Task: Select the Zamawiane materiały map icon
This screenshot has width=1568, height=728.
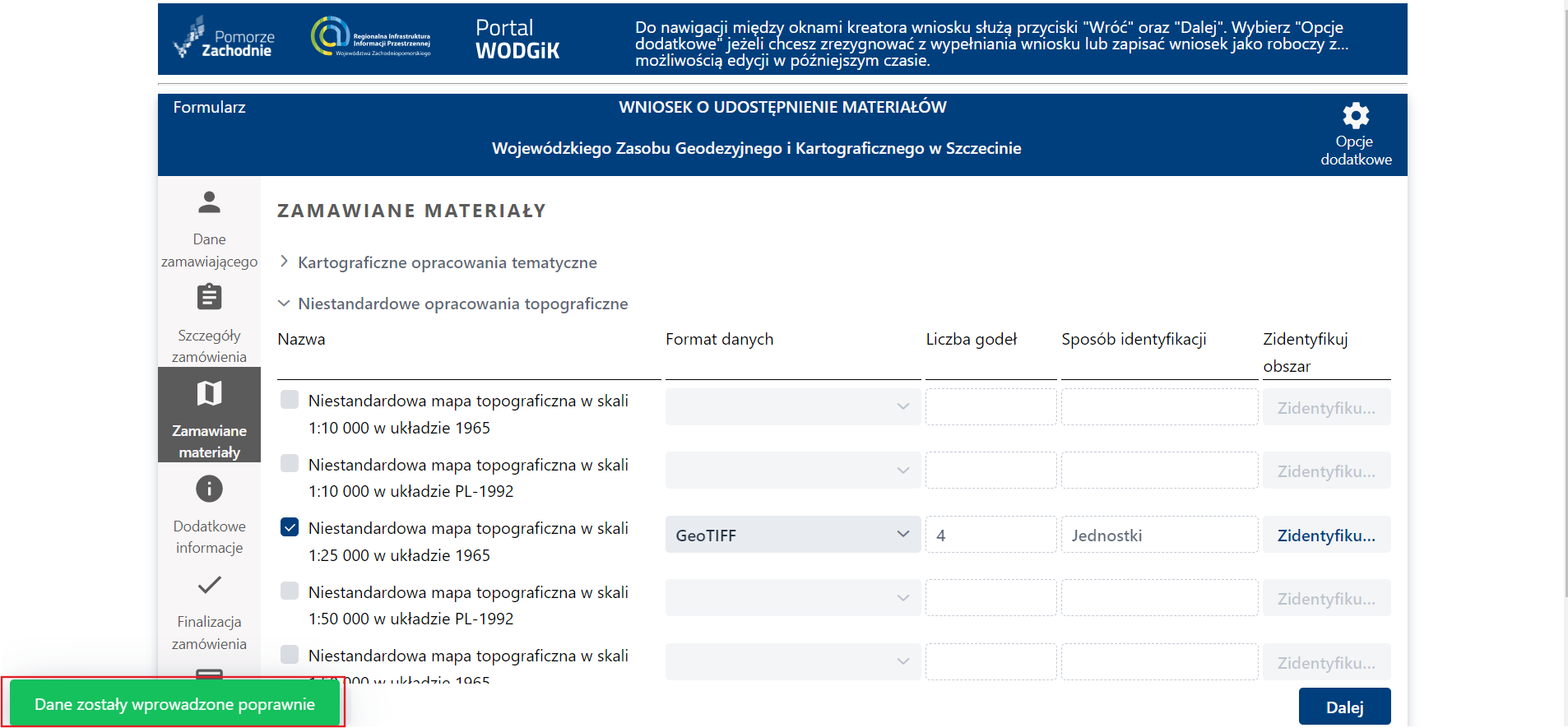Action: pos(209,393)
